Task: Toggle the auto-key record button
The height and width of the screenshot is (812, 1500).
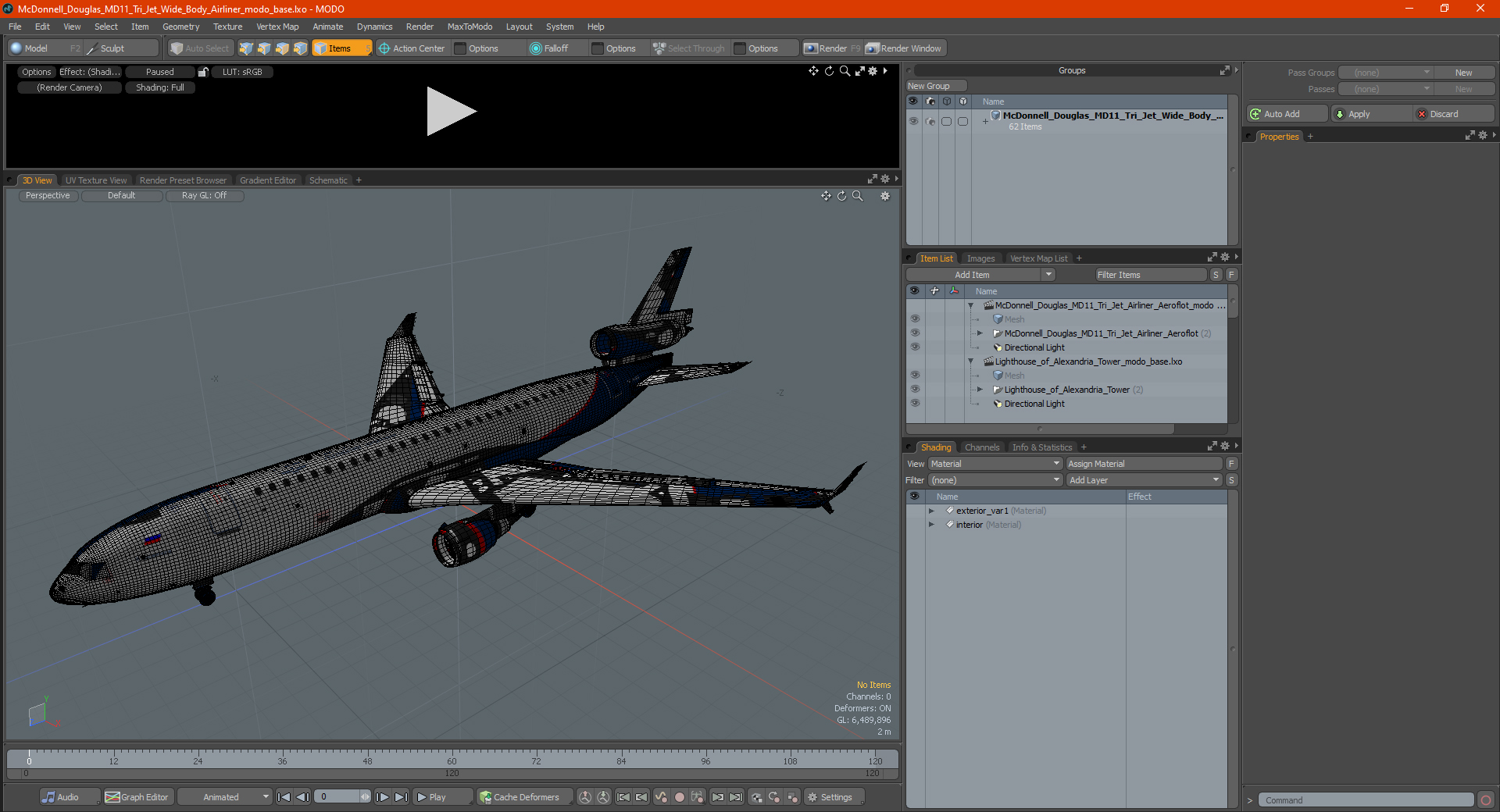Action: point(680,797)
